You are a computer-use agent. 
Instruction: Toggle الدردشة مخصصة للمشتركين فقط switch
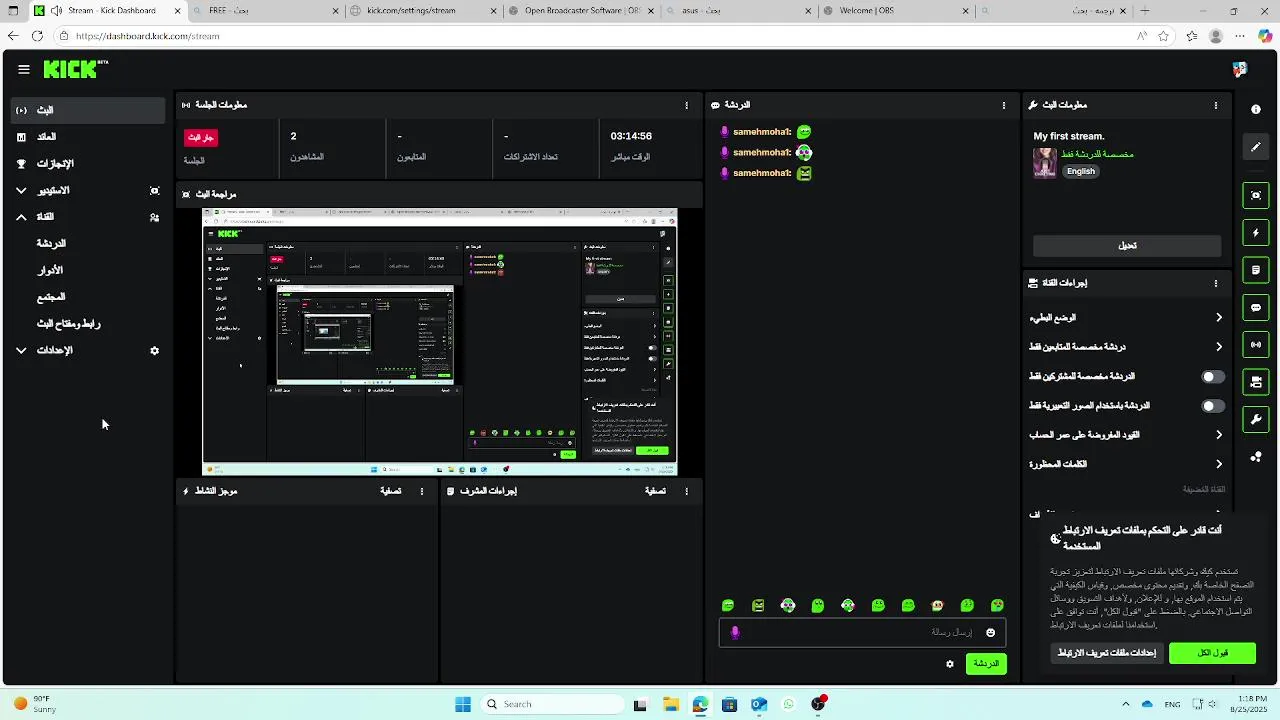tap(1212, 377)
